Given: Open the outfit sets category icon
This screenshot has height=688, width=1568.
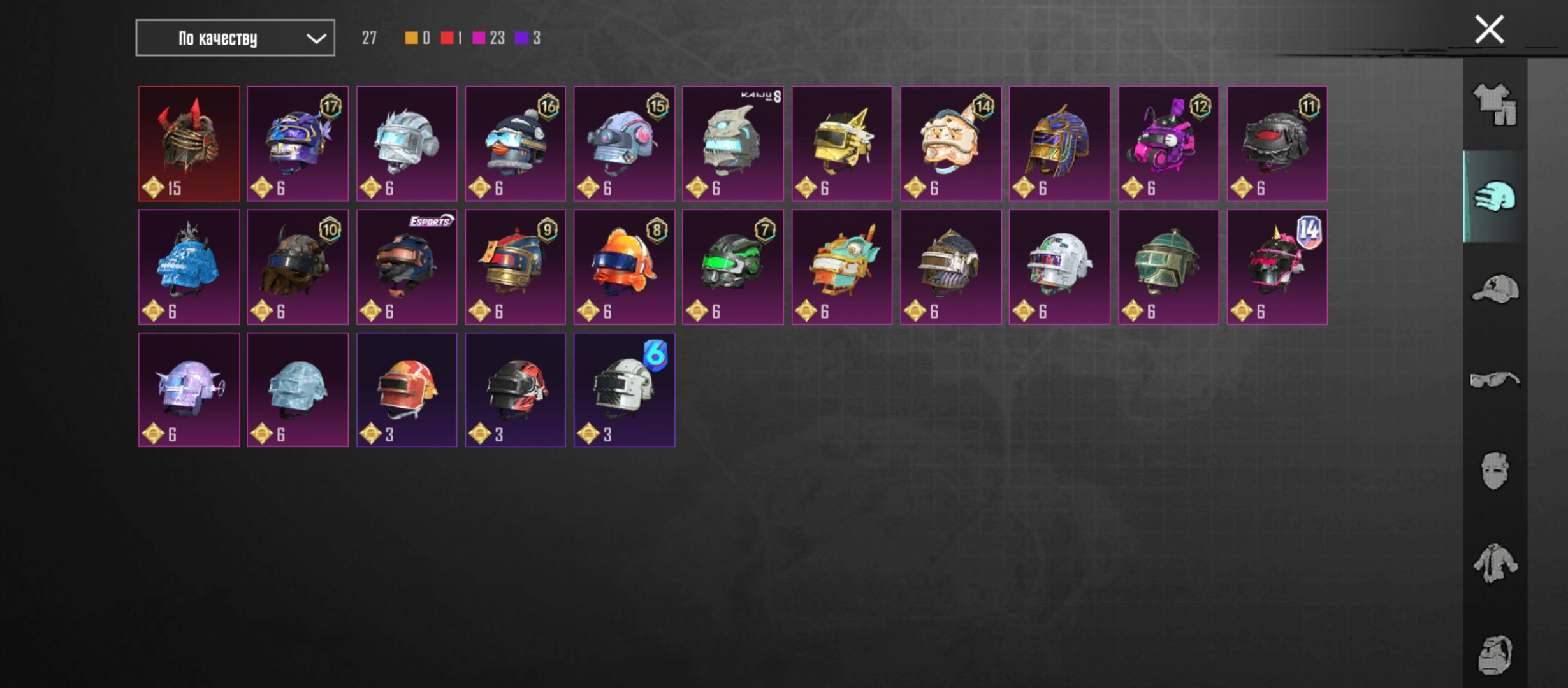Looking at the screenshot, I should tap(1495, 105).
